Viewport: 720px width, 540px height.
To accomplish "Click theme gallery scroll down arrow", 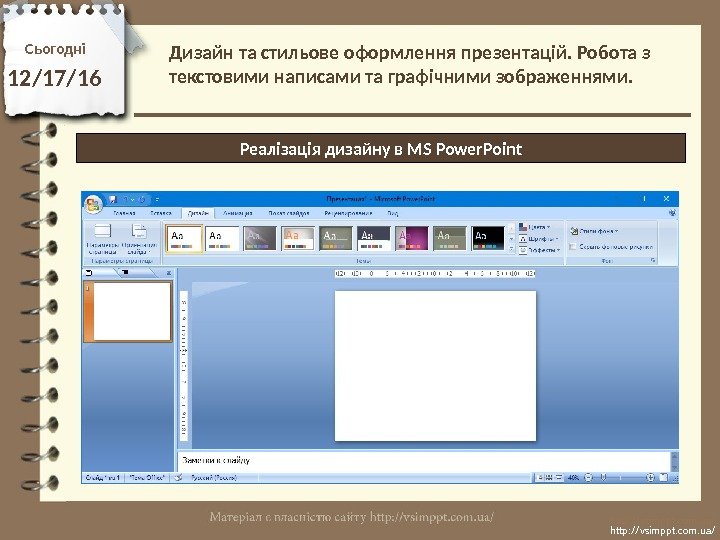I will pyautogui.click(x=512, y=239).
